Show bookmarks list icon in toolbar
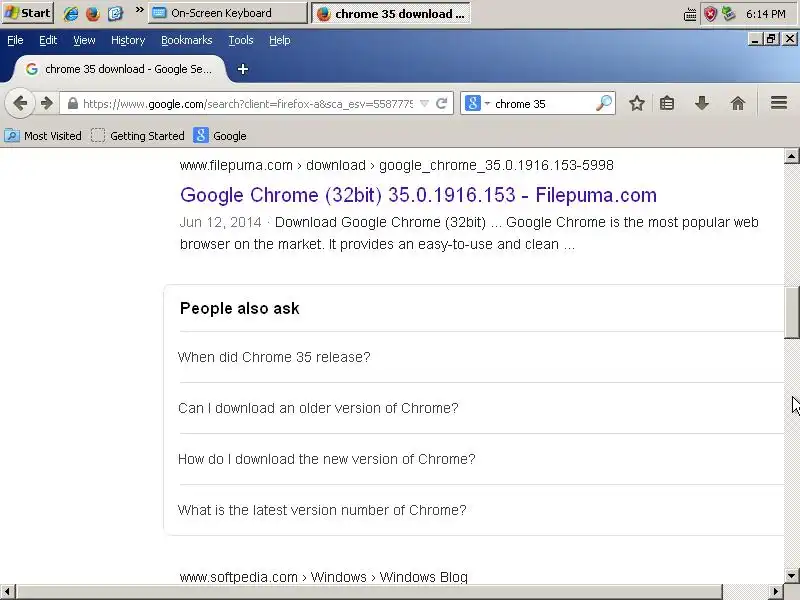Image resolution: width=800 pixels, height=600 pixels. point(667,104)
